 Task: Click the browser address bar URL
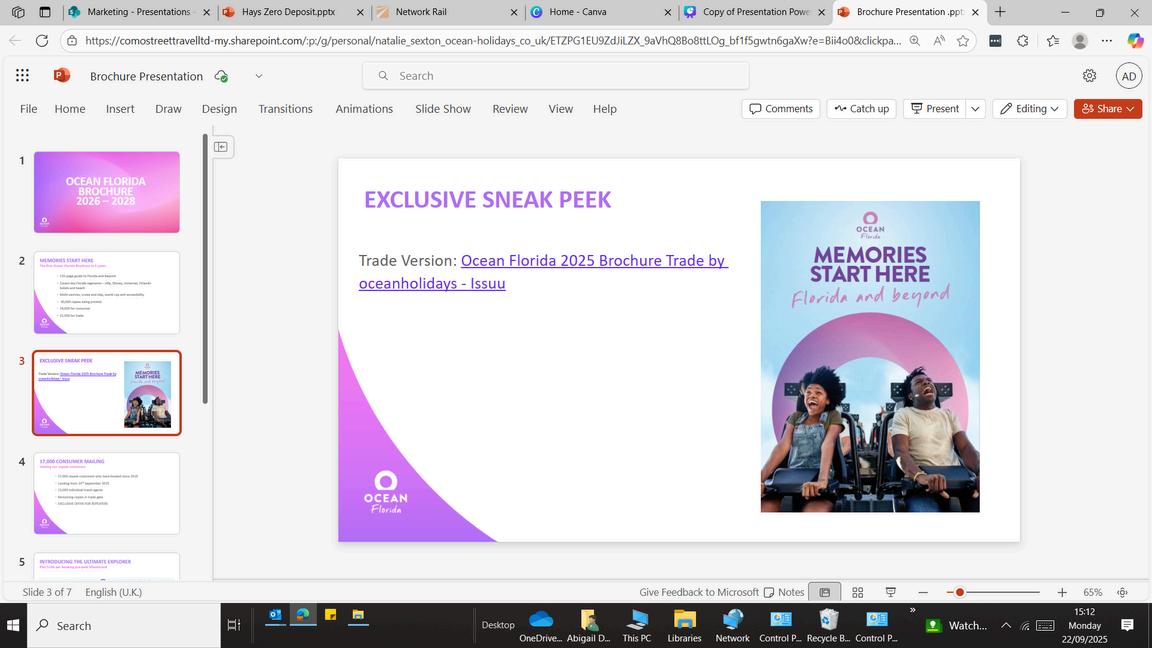point(493,40)
